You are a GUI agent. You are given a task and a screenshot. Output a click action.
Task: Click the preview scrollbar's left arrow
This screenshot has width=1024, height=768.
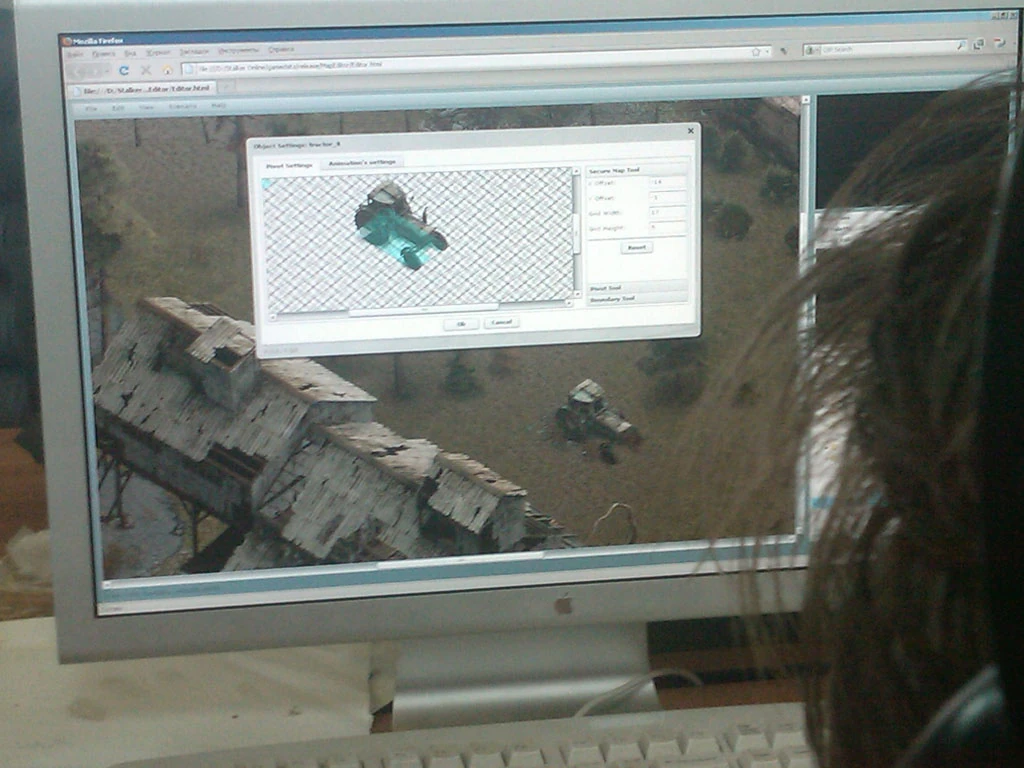pos(272,317)
